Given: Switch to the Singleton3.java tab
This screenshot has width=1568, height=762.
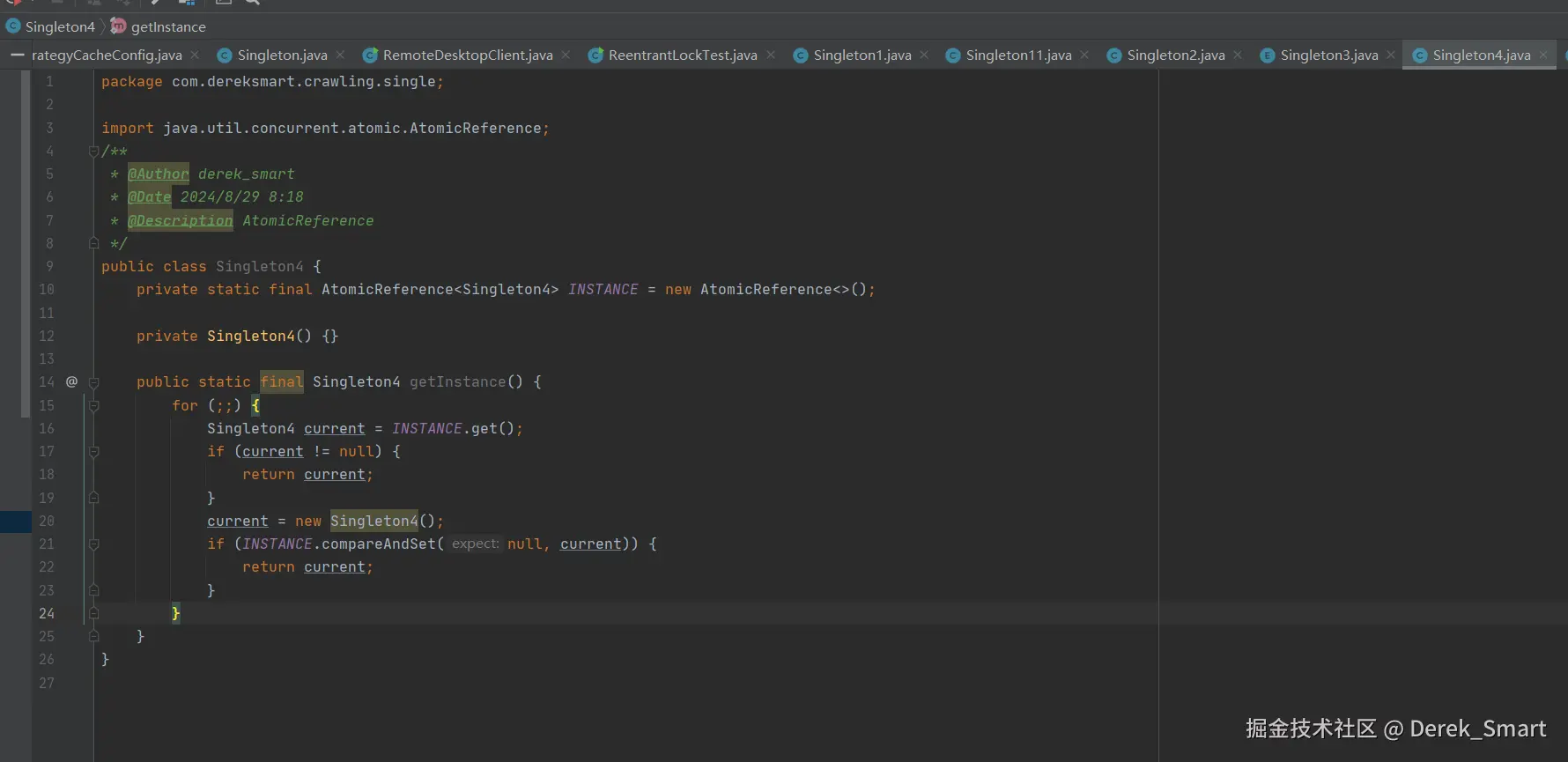Looking at the screenshot, I should point(1329,55).
